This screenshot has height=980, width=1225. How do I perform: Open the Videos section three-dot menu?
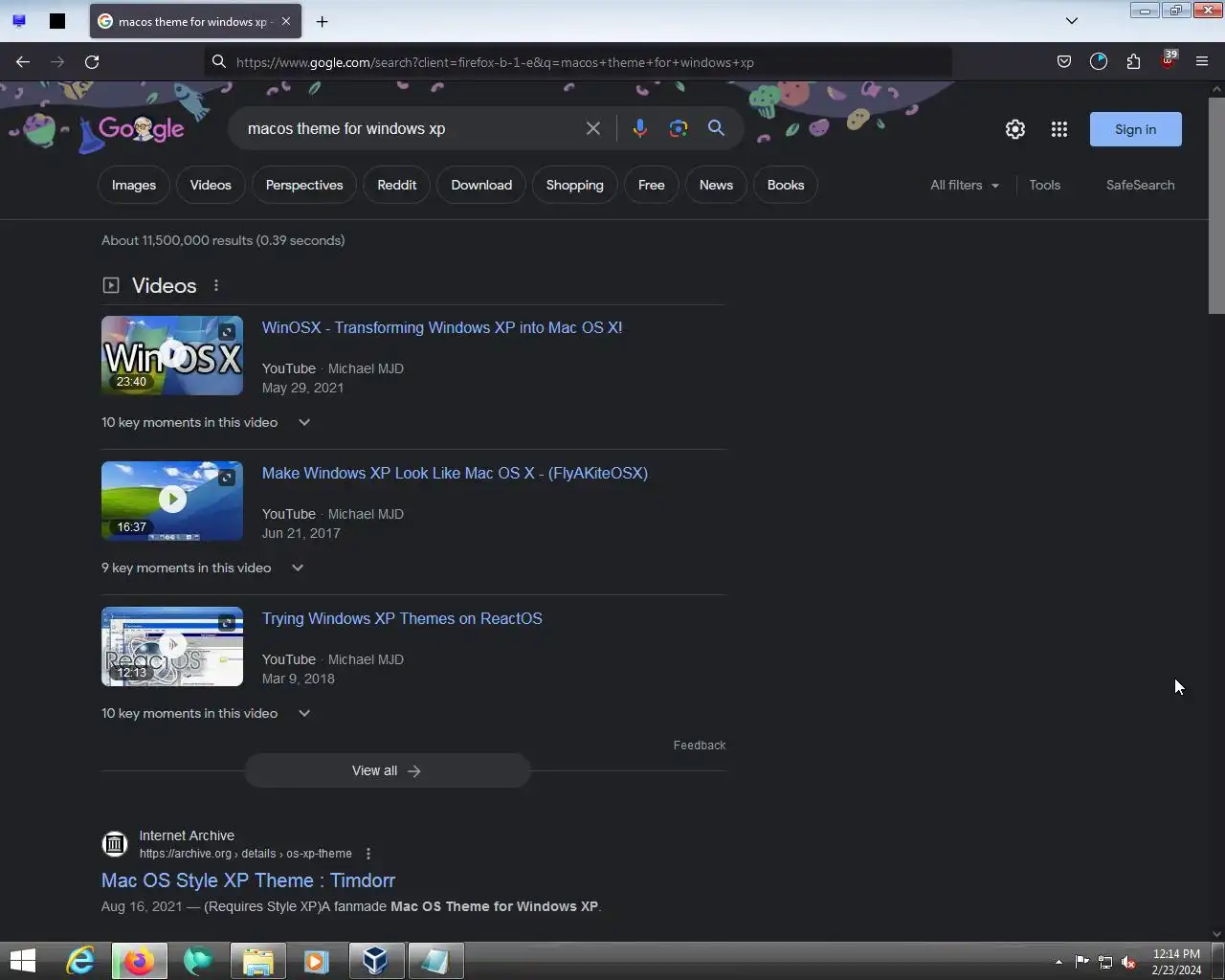pos(216,285)
